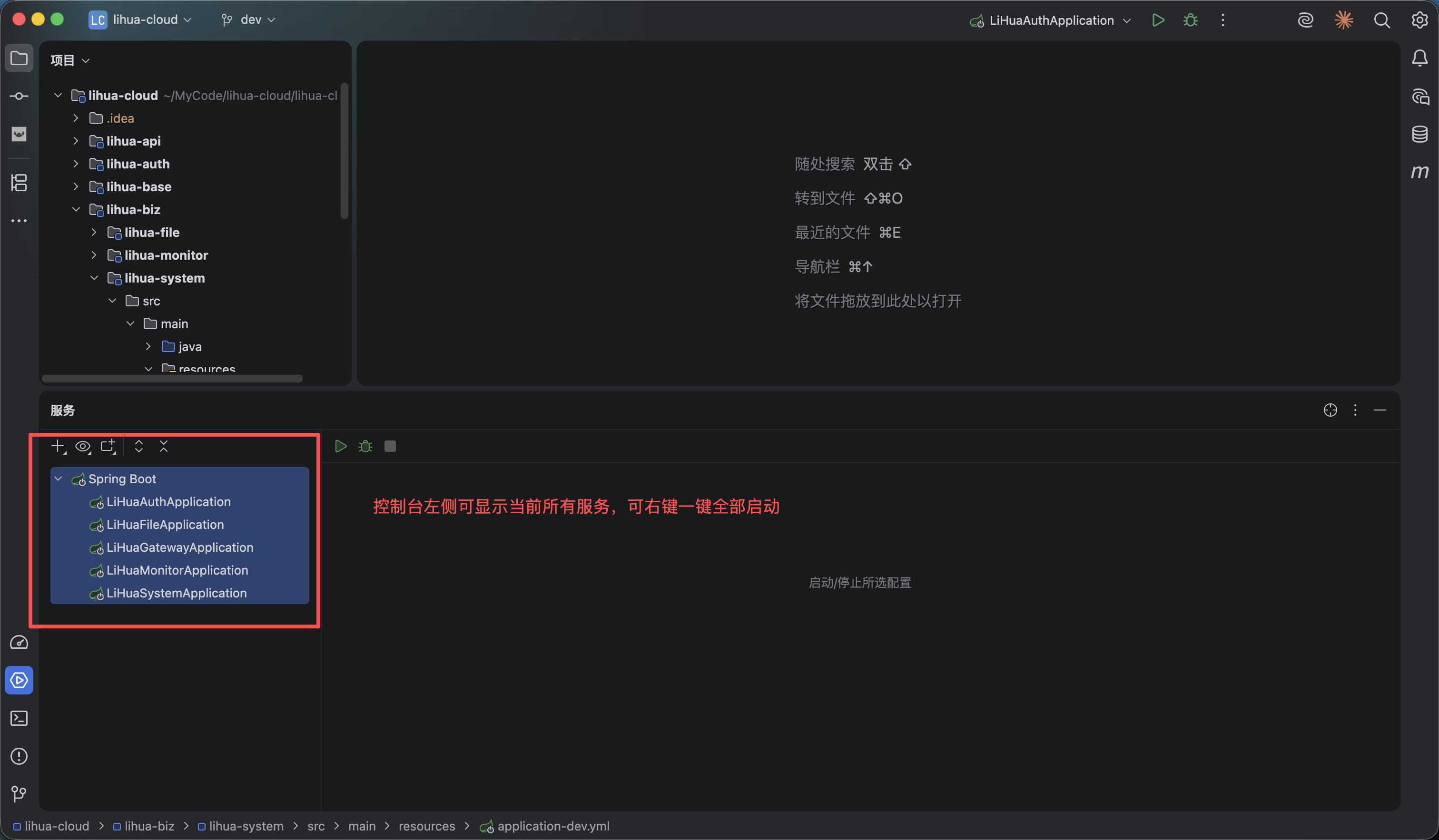Image resolution: width=1439 pixels, height=840 pixels.
Task: Click resources in the navigation breadcrumb
Action: (426, 826)
